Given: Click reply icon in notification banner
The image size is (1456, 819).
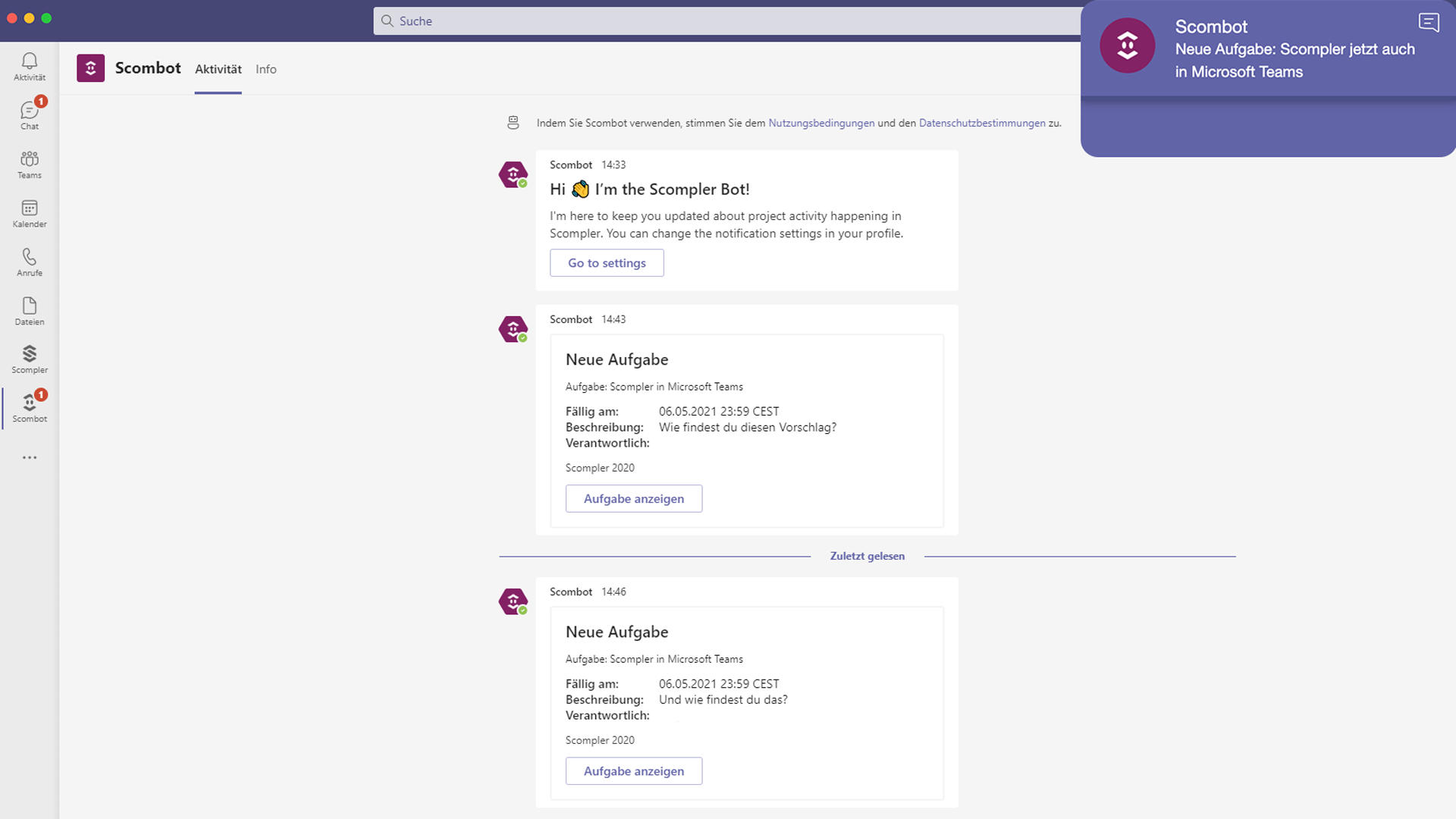Looking at the screenshot, I should (x=1428, y=23).
